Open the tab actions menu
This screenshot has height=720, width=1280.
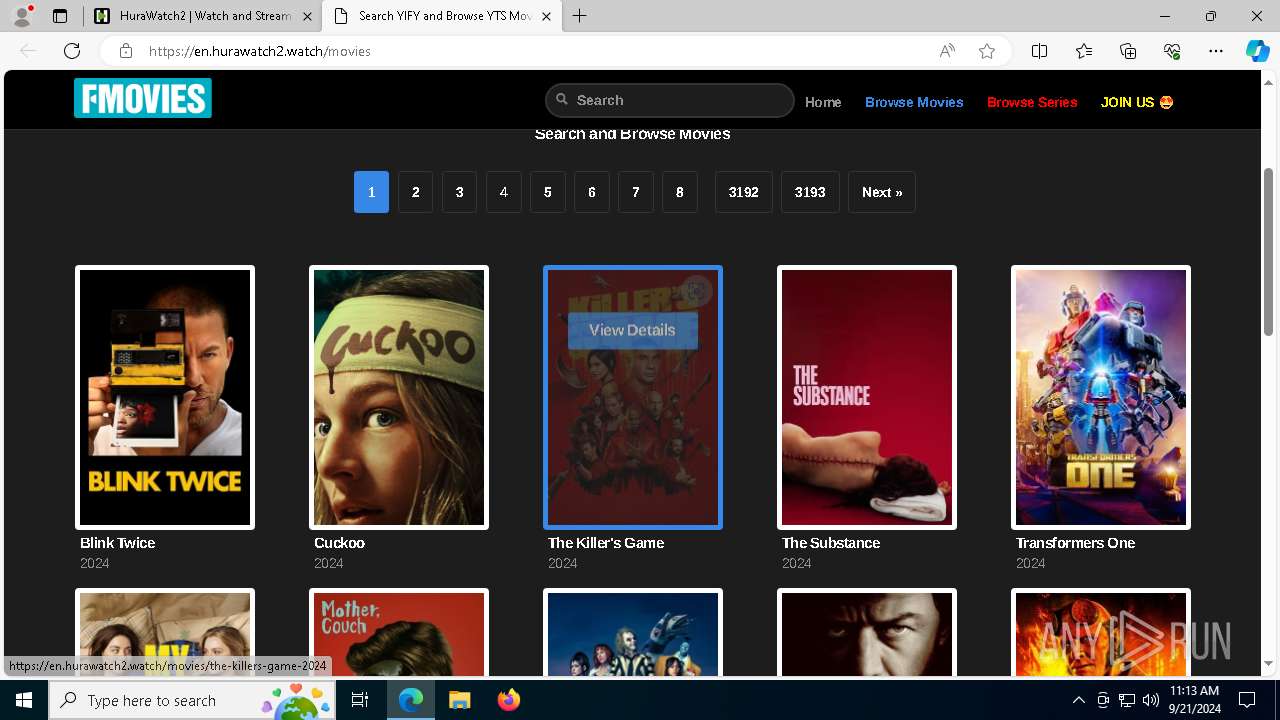coord(60,16)
